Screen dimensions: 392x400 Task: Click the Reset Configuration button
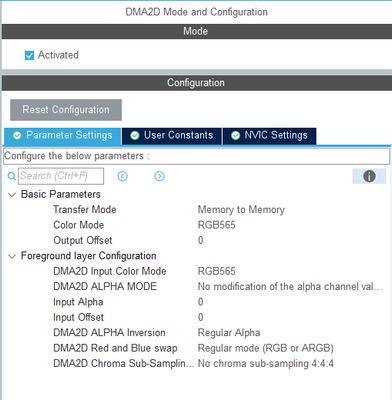(66, 110)
